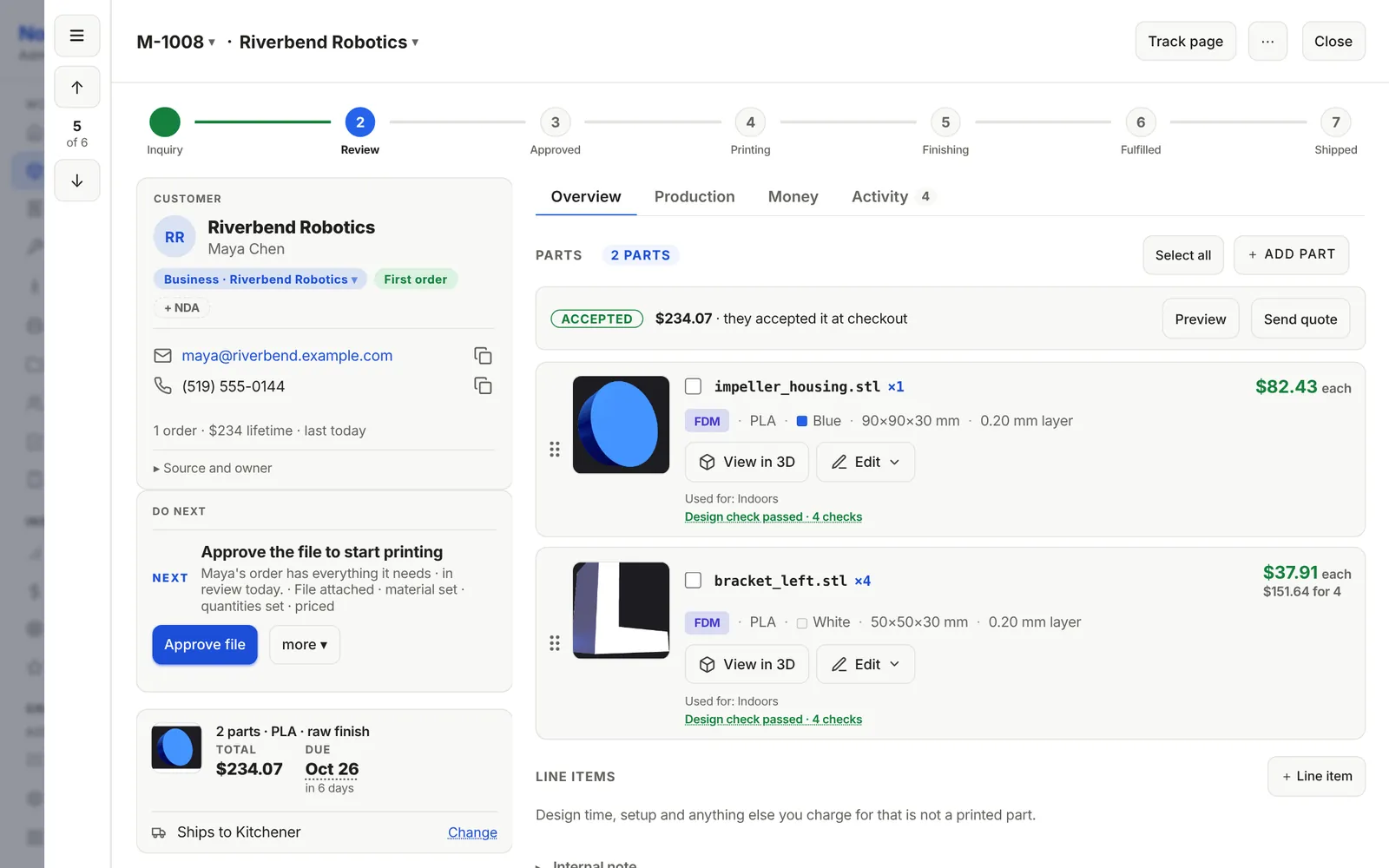Image resolution: width=1389 pixels, height=868 pixels.
Task: Click the Approved step 3 marker
Action: point(556,122)
